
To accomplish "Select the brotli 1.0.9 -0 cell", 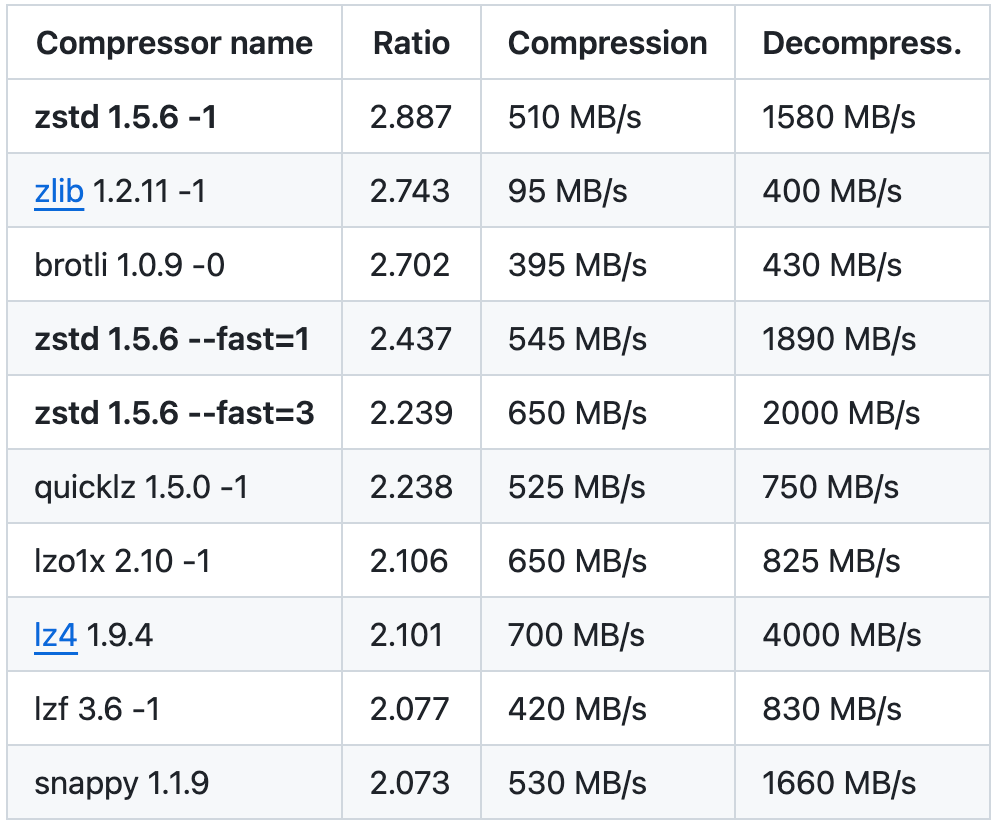I will [x=130, y=264].
